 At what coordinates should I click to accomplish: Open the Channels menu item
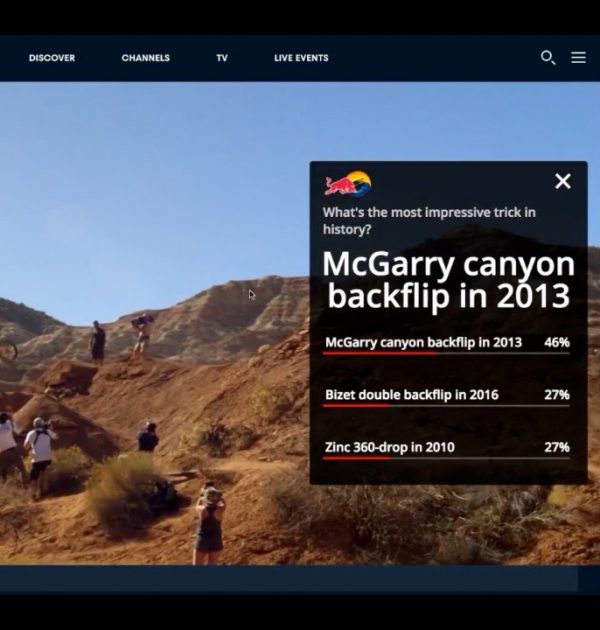[145, 58]
